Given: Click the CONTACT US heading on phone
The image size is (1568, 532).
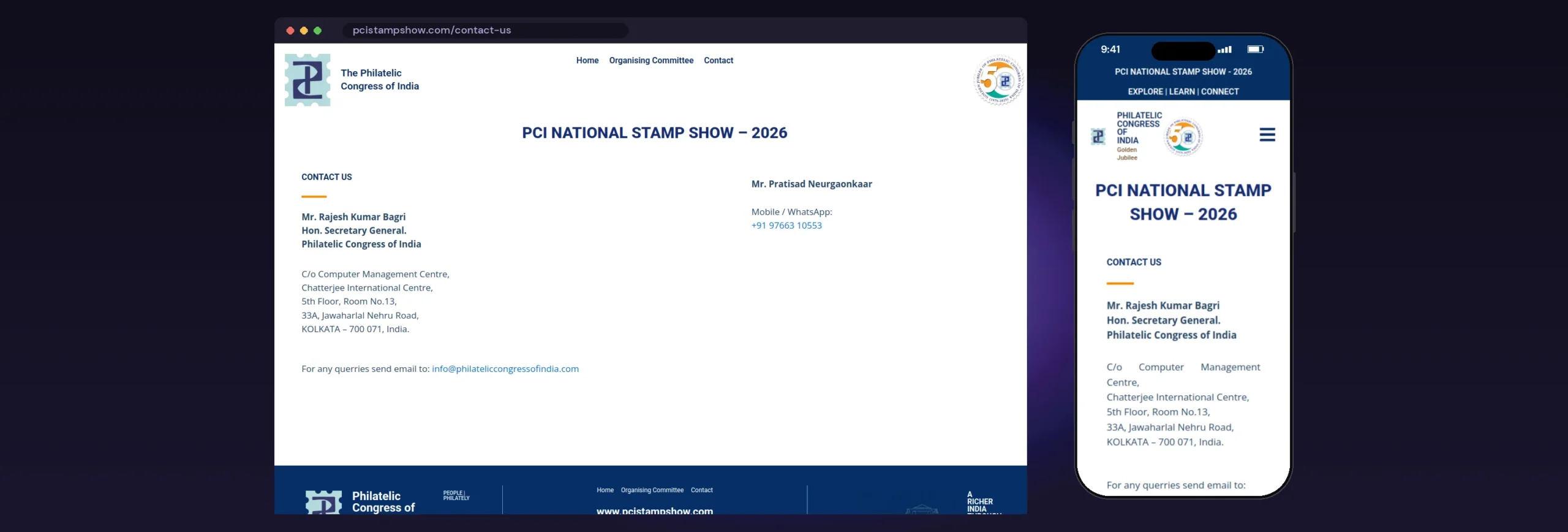Looking at the screenshot, I should (x=1134, y=262).
